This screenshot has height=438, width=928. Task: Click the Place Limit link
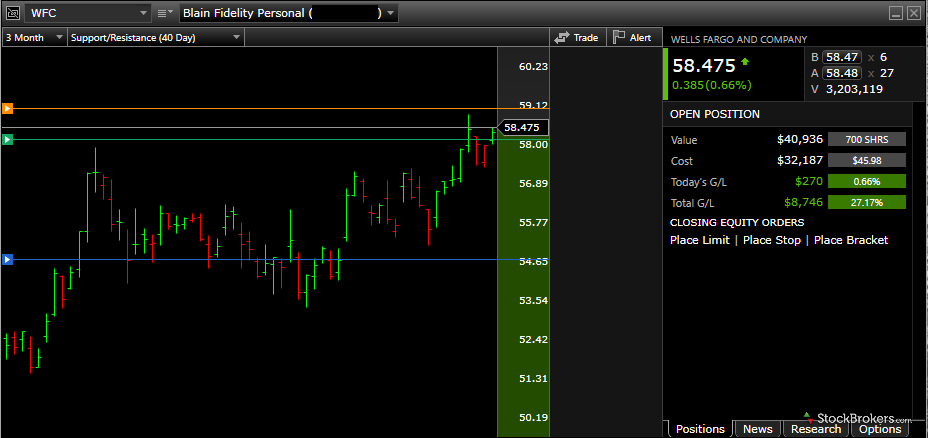(700, 240)
